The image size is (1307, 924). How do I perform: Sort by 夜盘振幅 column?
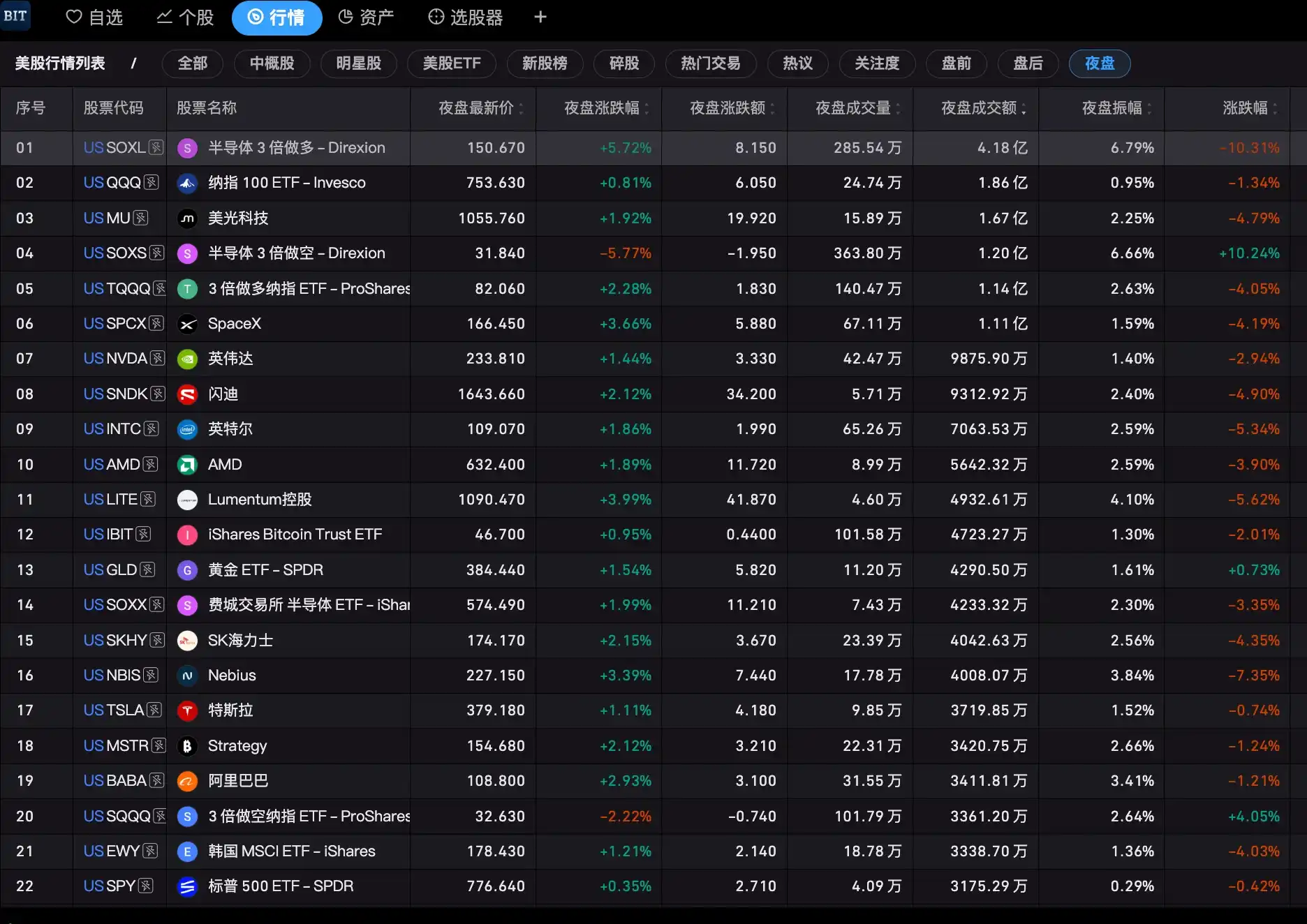point(1116,108)
